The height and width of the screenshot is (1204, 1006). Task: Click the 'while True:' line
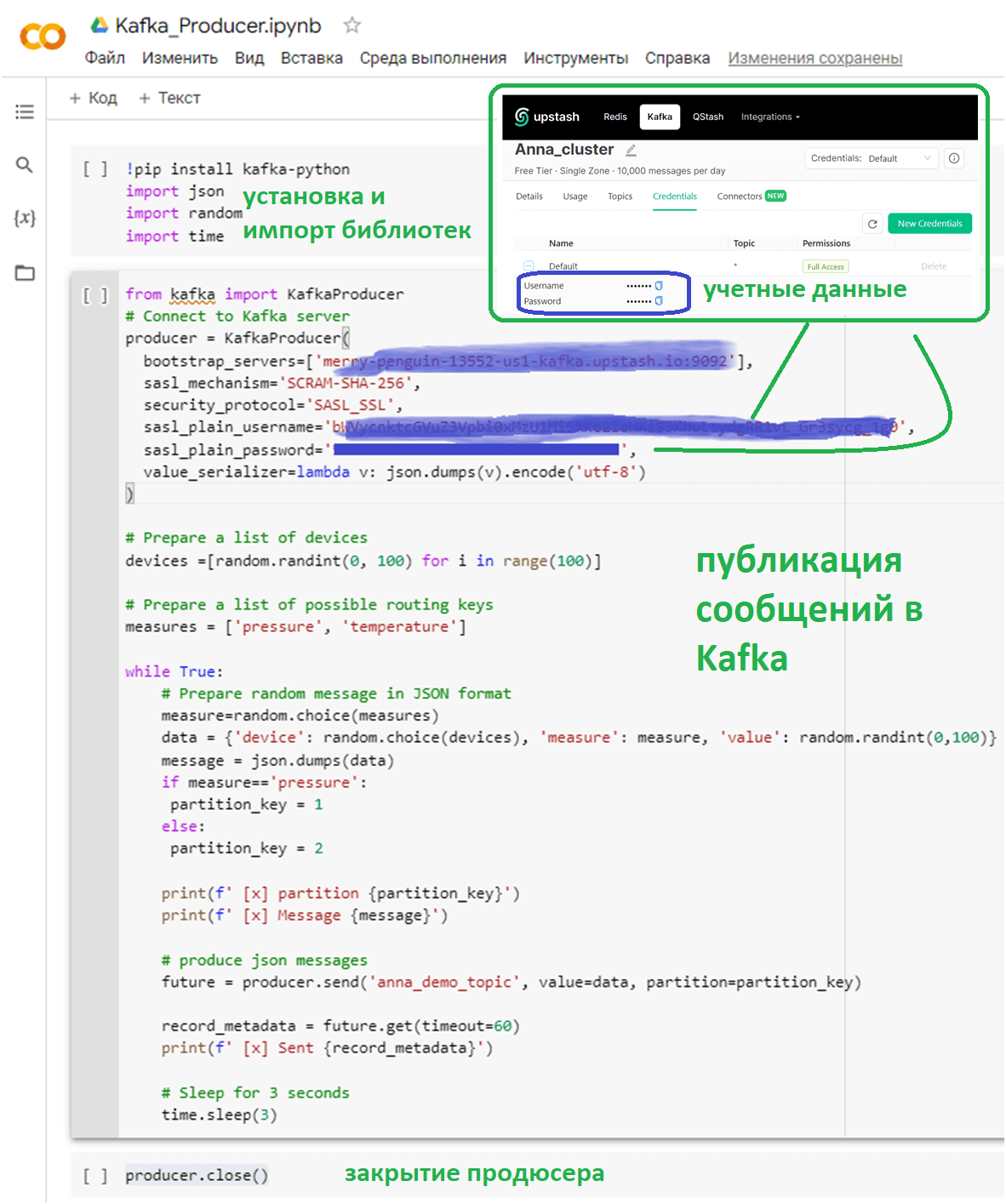(174, 671)
